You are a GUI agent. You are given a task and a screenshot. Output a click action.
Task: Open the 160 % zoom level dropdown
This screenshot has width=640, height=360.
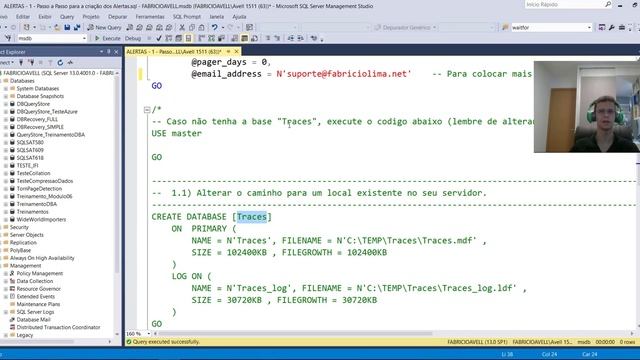pos(149,334)
